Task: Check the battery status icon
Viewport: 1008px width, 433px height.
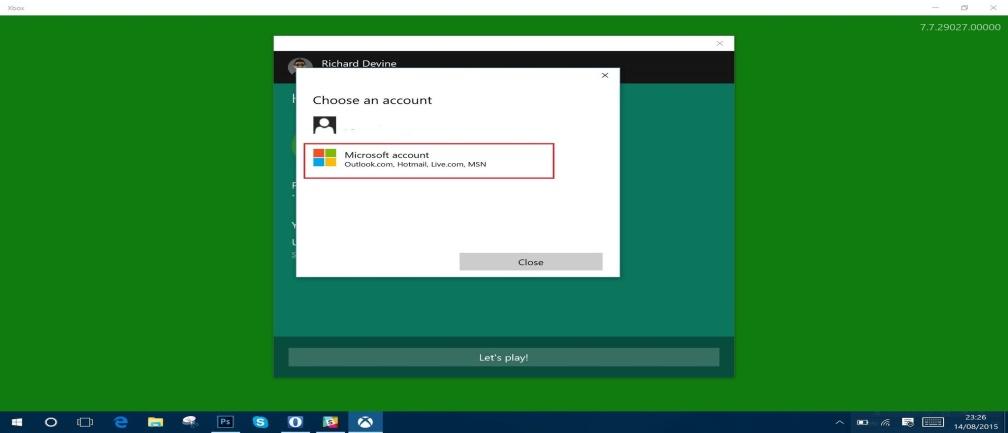Action: tap(863, 423)
